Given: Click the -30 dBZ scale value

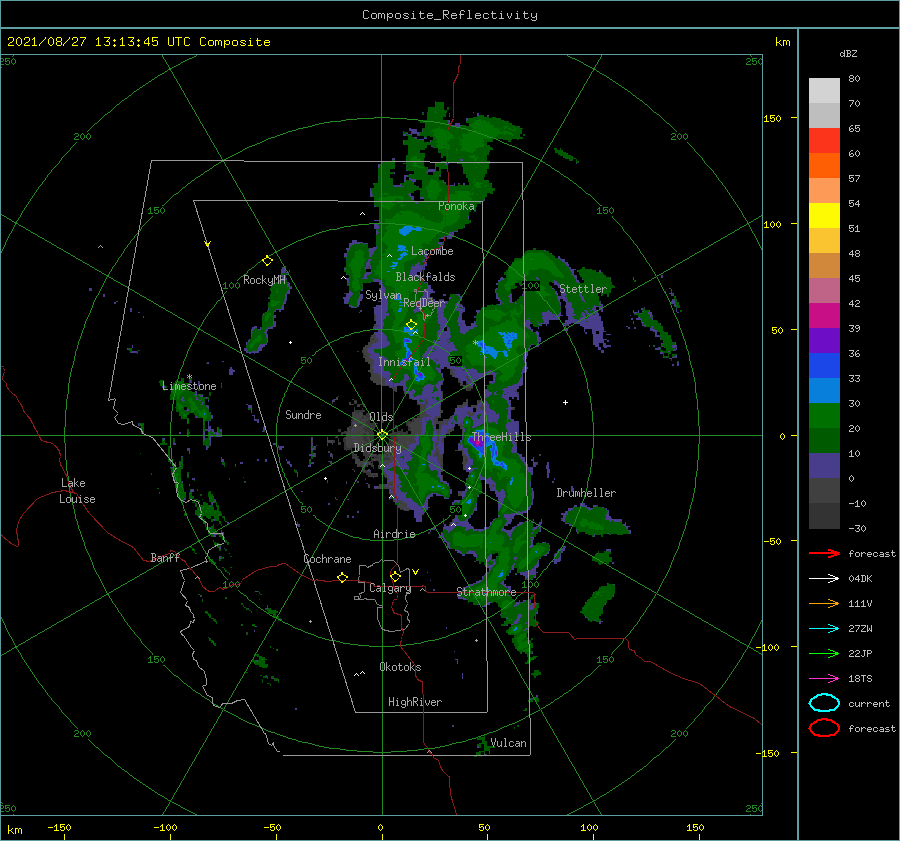Looking at the screenshot, I should pos(857,528).
